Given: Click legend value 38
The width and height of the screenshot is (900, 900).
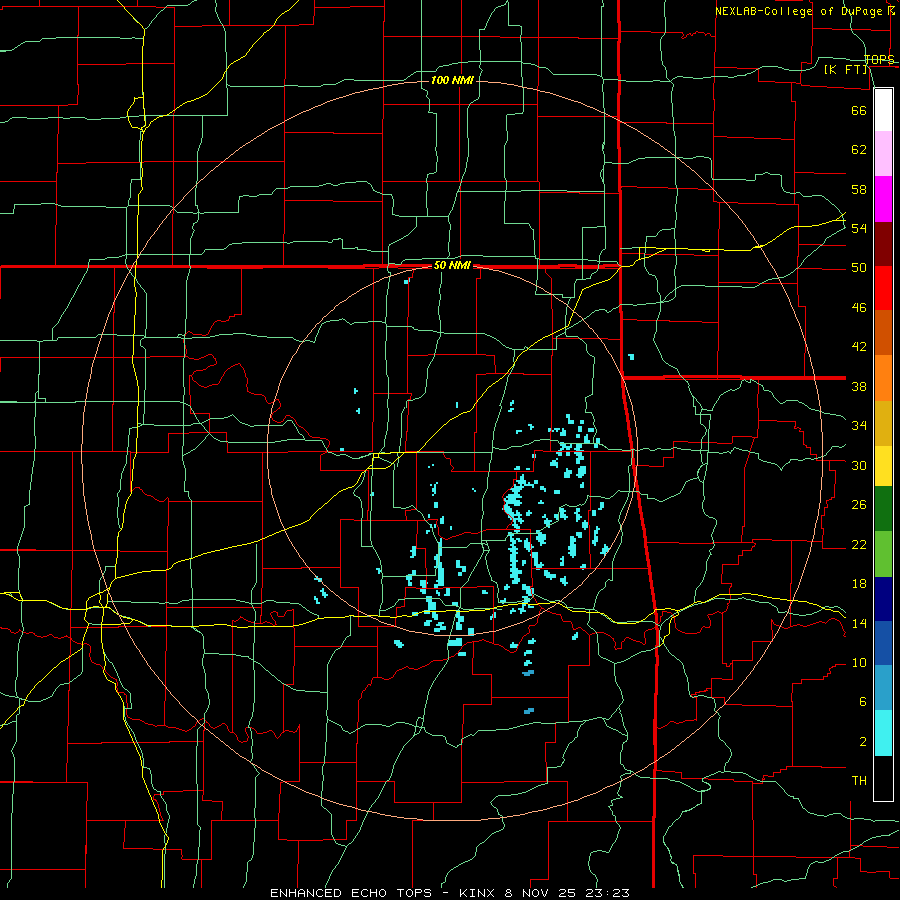Looking at the screenshot, I should click(x=859, y=386).
